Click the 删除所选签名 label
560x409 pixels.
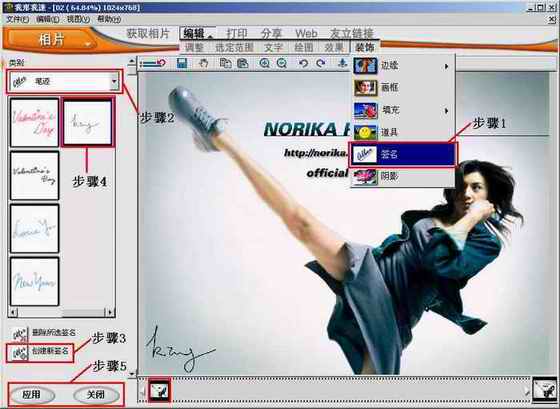point(54,333)
